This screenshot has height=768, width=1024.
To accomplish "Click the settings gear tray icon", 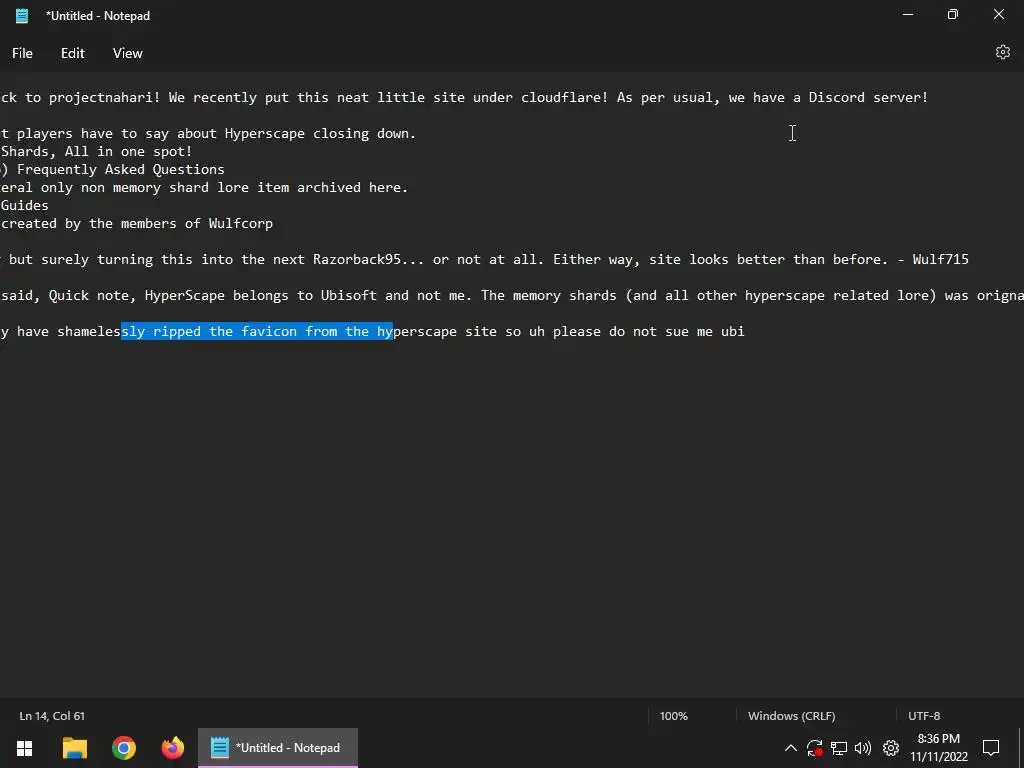I will (891, 748).
